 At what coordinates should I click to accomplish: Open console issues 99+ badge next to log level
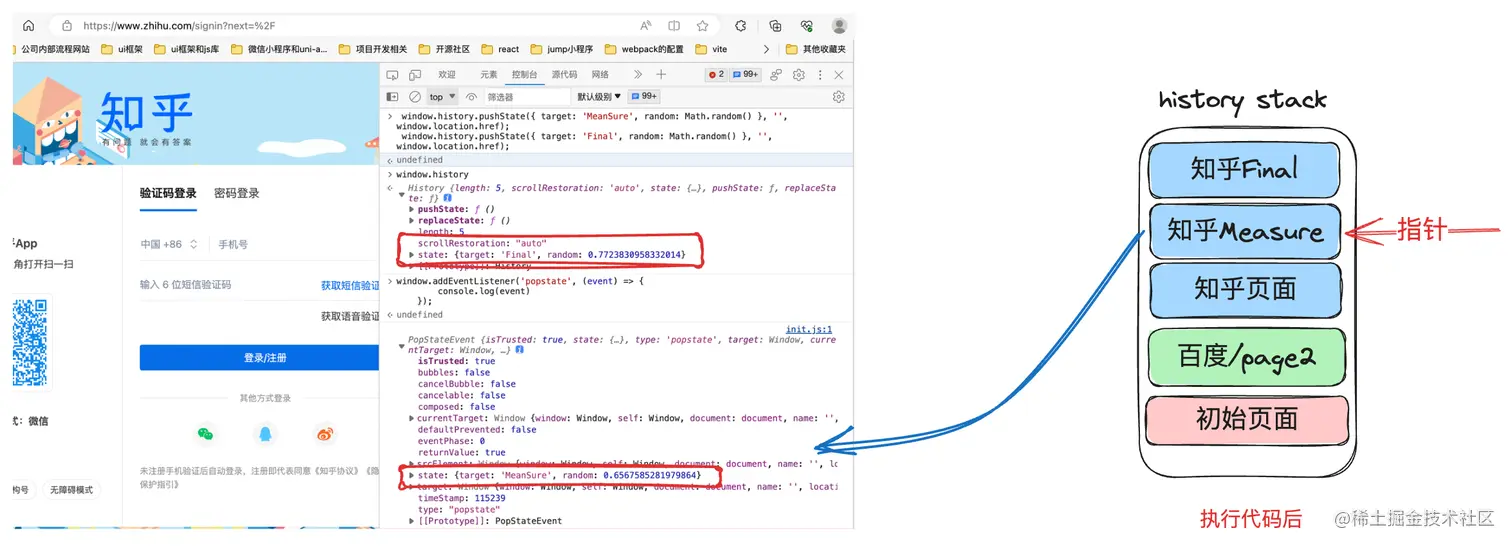click(x=644, y=97)
